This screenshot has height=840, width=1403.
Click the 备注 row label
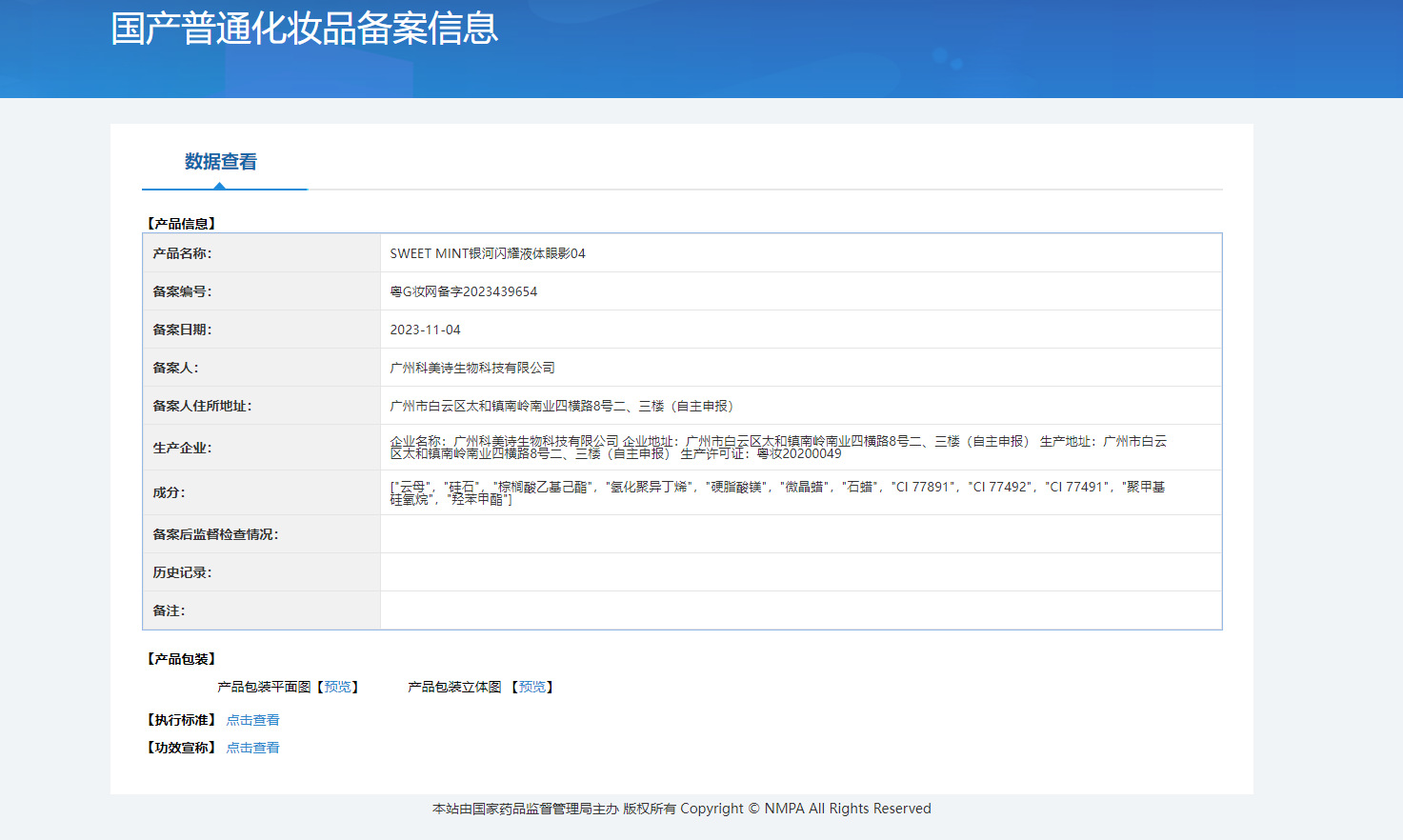pos(169,610)
